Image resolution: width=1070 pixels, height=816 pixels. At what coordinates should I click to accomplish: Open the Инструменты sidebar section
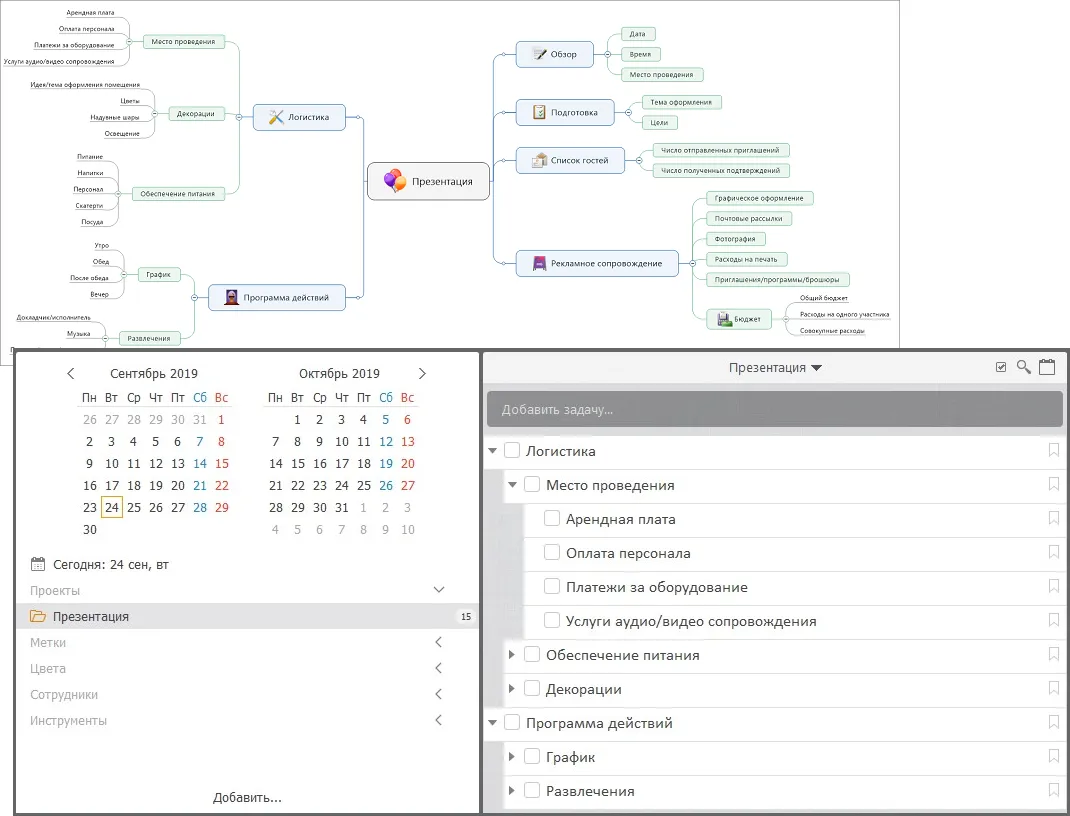(x=438, y=721)
